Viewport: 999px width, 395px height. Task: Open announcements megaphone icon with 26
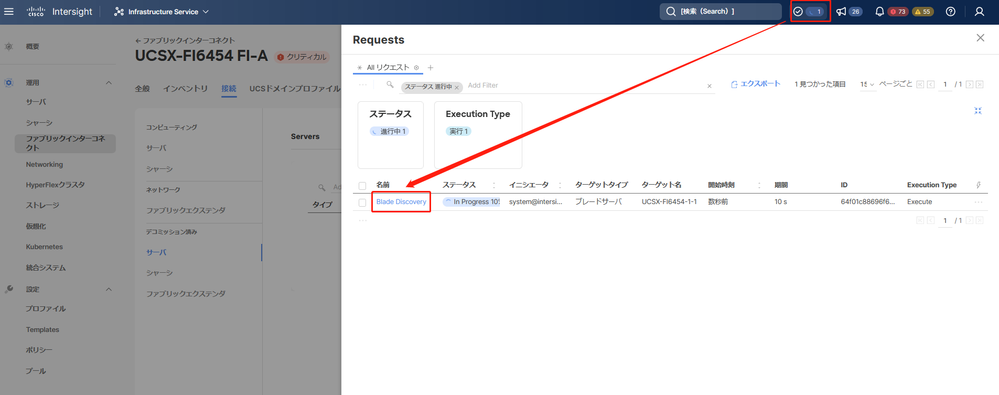click(849, 11)
